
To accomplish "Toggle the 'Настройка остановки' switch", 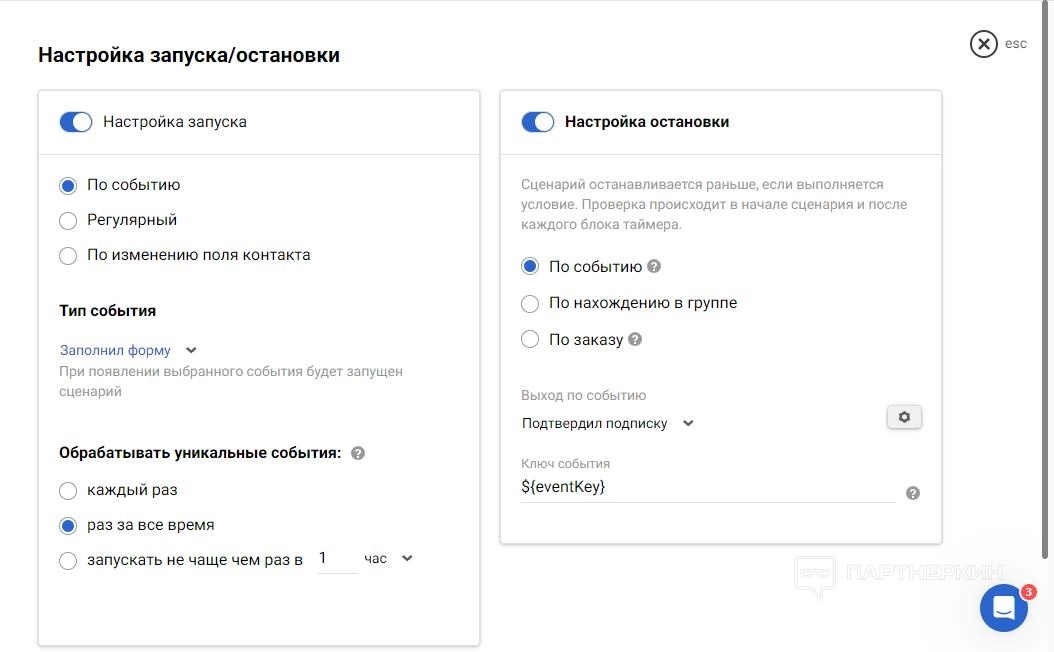I will point(538,122).
